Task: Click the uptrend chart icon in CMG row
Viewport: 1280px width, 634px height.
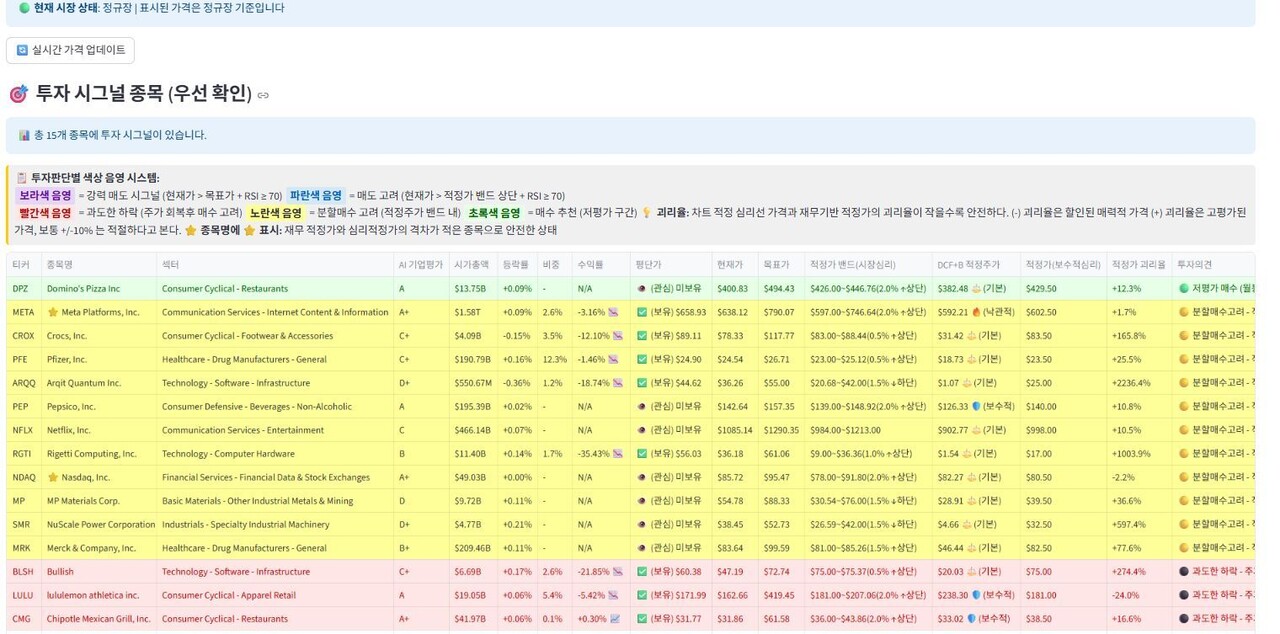Action: [615, 619]
